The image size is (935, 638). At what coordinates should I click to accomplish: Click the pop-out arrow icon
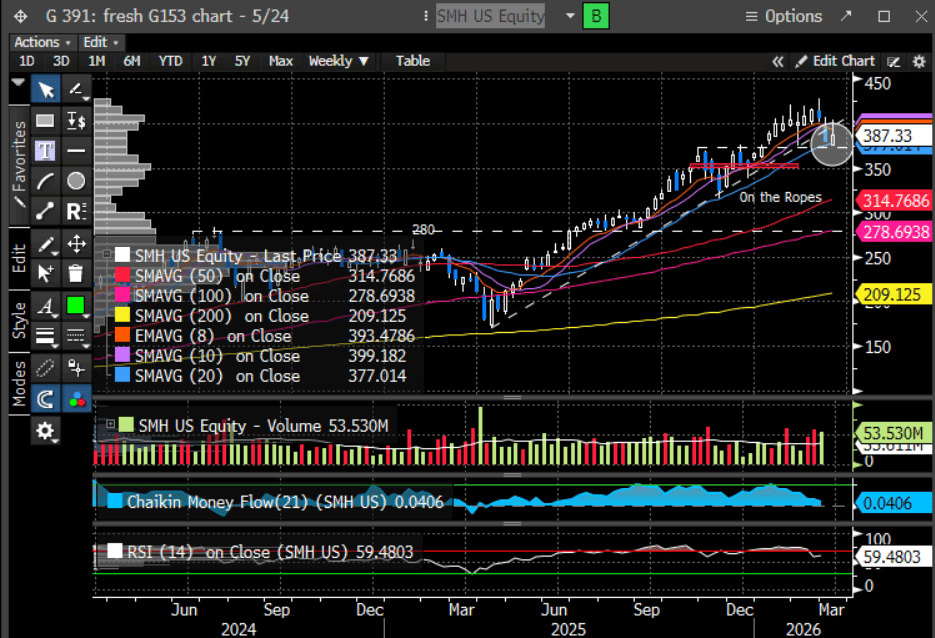(x=846, y=16)
